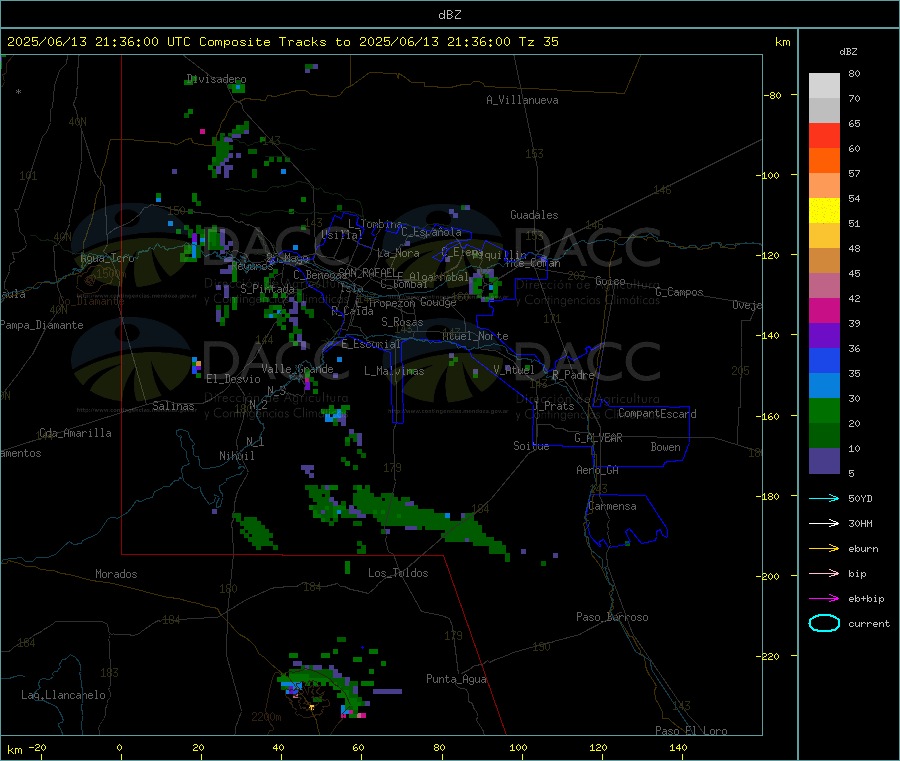Click the Punta_Agua location label
This screenshot has width=900, height=761.
click(456, 679)
